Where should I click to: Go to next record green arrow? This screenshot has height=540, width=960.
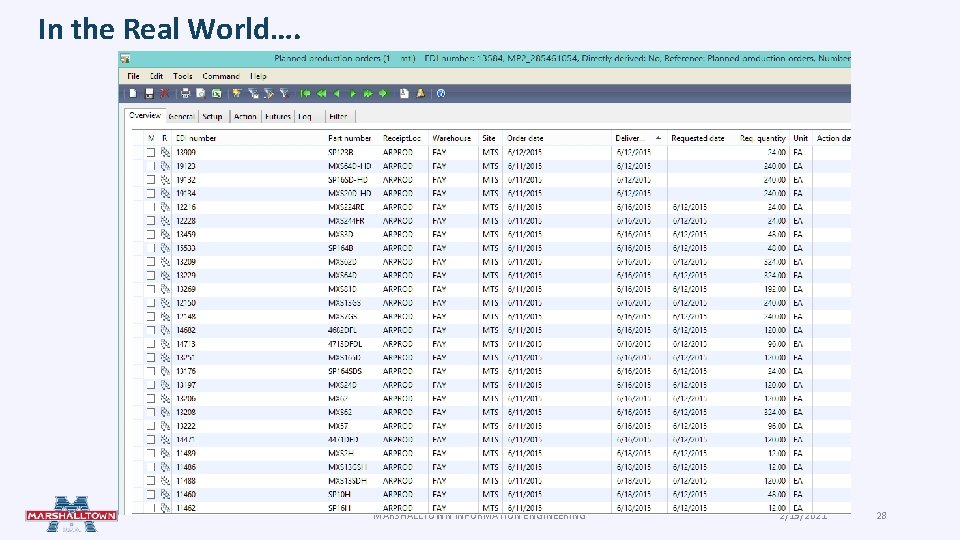point(353,94)
